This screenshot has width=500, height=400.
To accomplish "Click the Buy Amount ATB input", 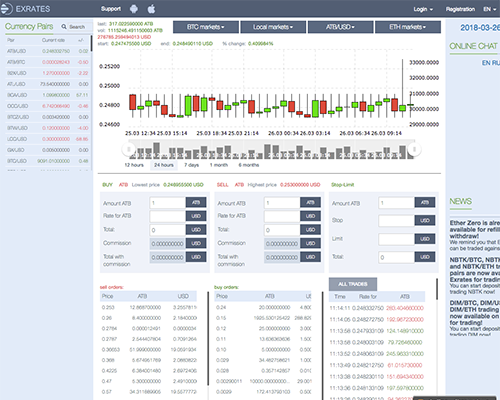I will [167, 203].
